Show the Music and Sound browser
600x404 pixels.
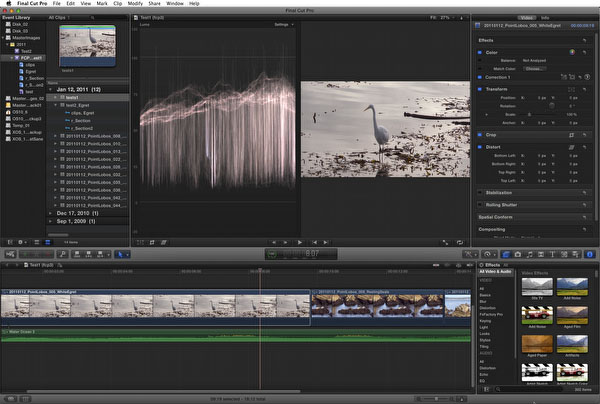click(529, 254)
